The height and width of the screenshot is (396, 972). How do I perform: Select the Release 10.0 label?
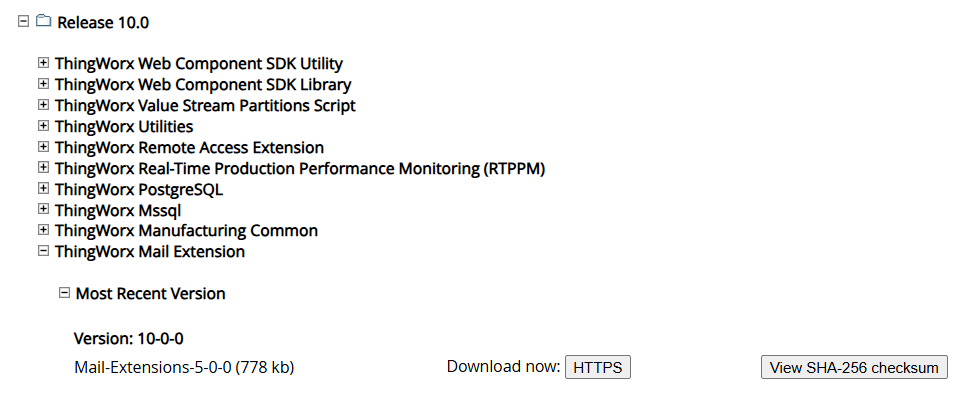pyautogui.click(x=103, y=23)
